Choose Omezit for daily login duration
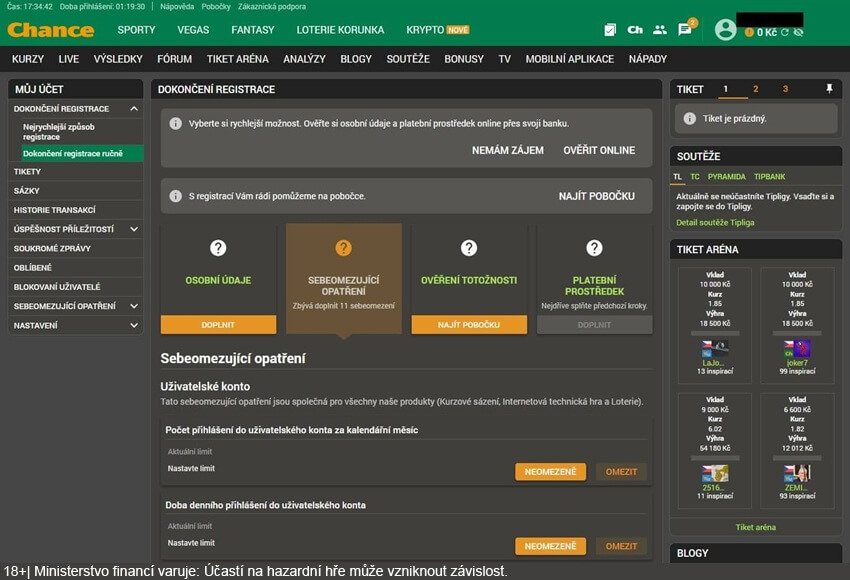850x580 pixels. click(x=621, y=546)
